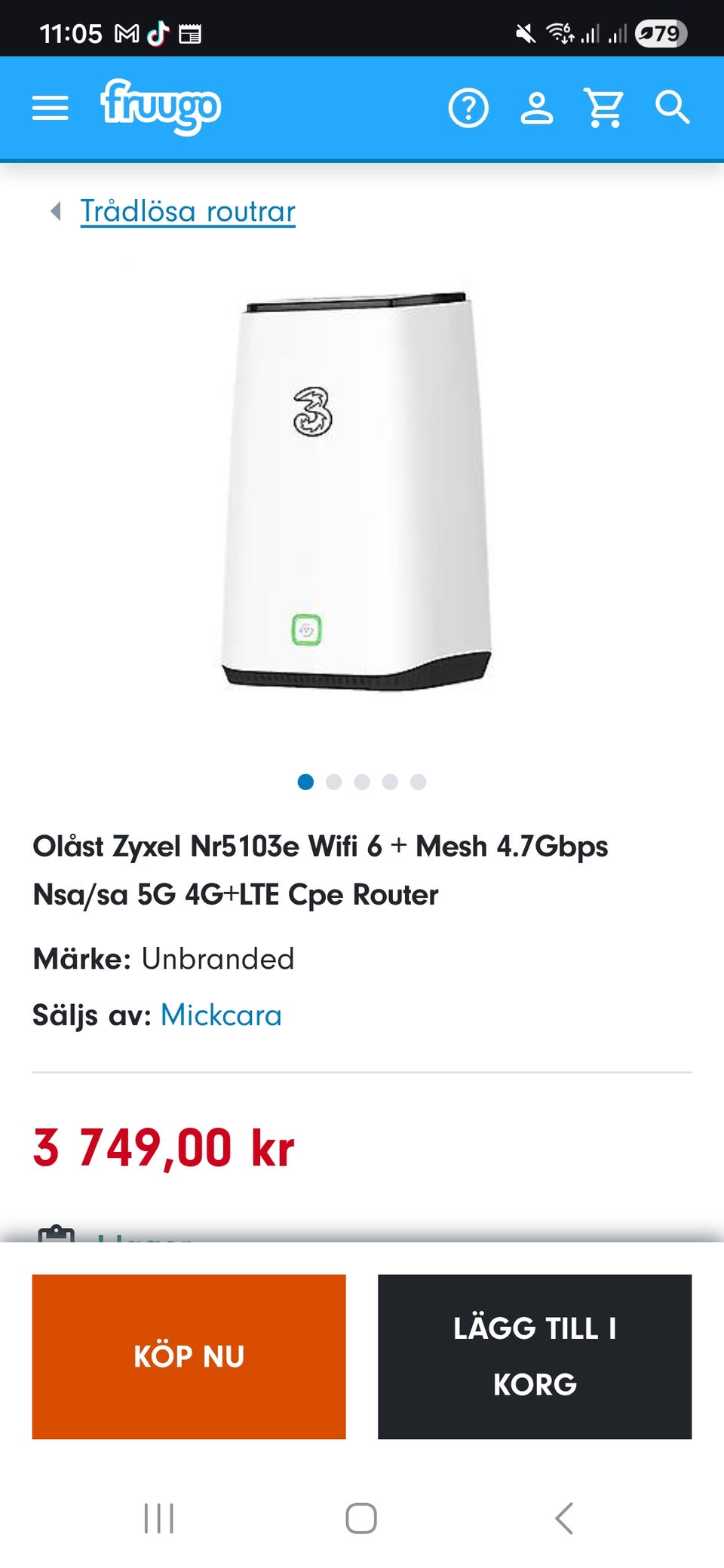Tap the Zyxel router product image
Screen dimensions: 724x1568
(x=356, y=490)
